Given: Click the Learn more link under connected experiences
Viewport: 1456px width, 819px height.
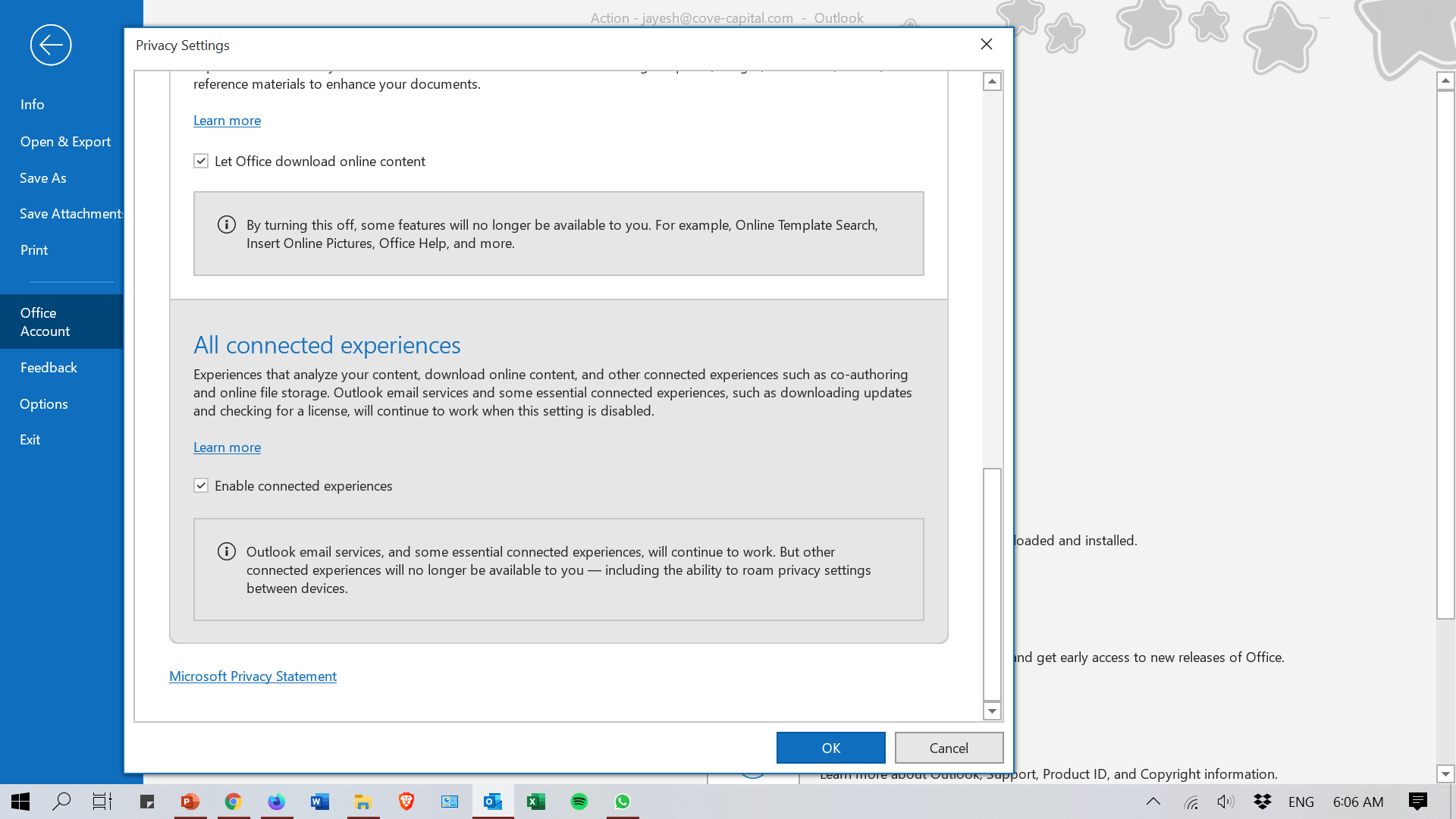Looking at the screenshot, I should (226, 446).
